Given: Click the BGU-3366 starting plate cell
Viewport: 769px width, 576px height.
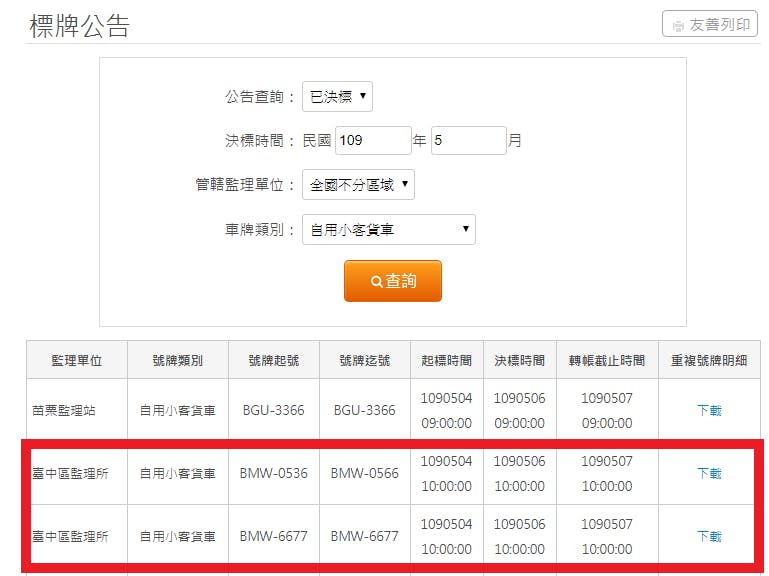Looking at the screenshot, I should (273, 410).
